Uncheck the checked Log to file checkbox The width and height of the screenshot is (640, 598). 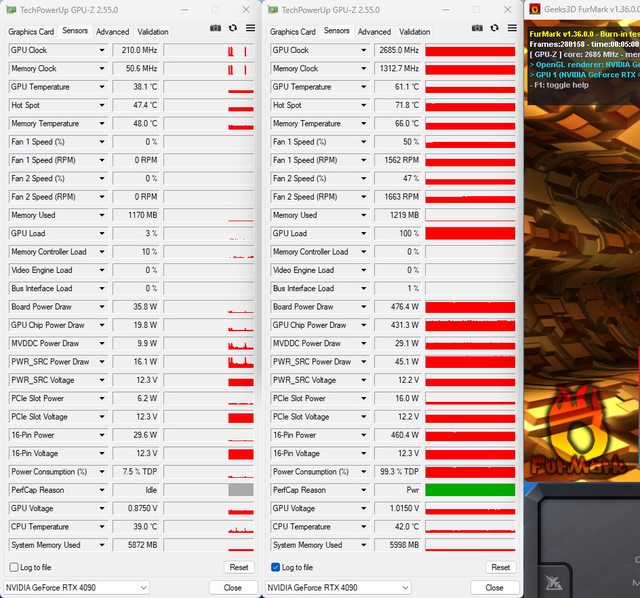tap(276, 567)
